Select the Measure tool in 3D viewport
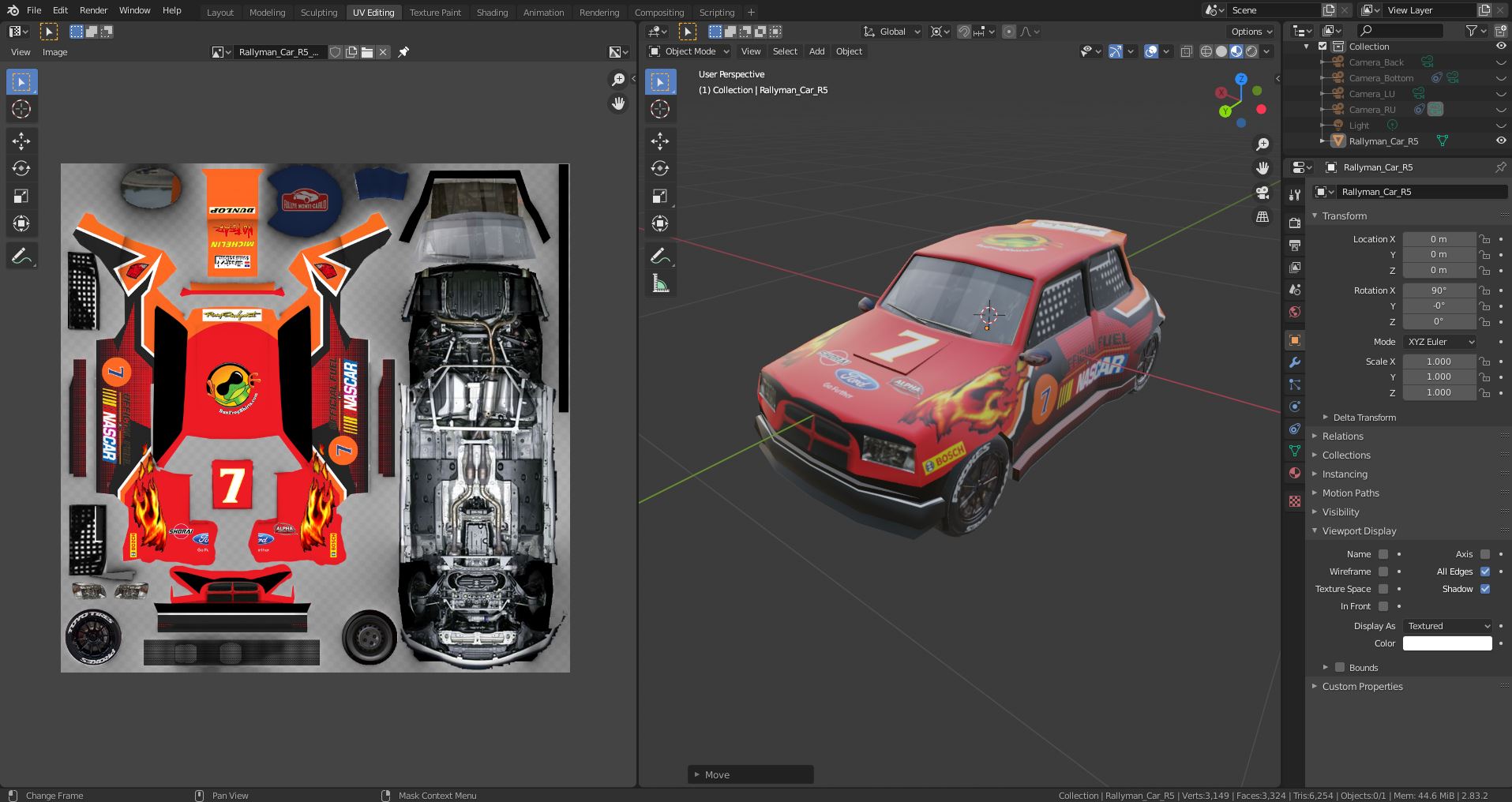This screenshot has width=1512, height=802. [660, 283]
